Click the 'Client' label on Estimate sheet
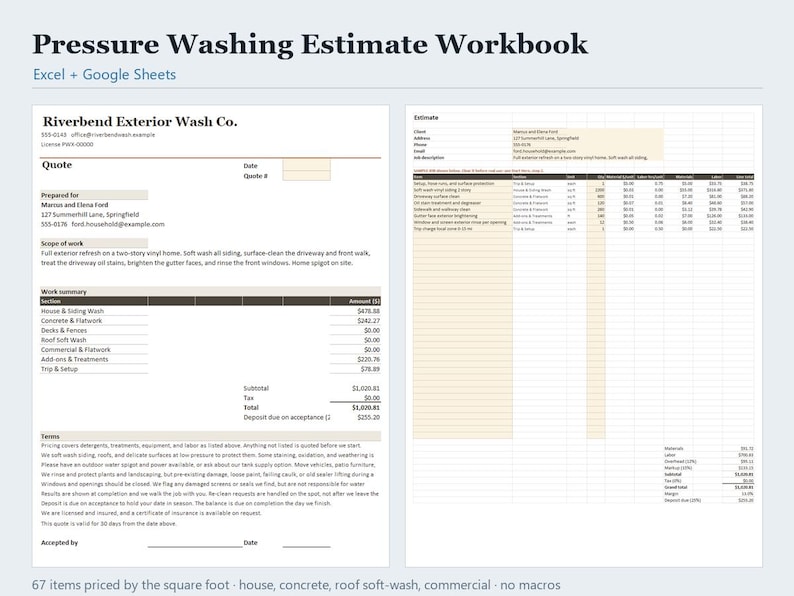The image size is (794, 596). pyautogui.click(x=419, y=132)
